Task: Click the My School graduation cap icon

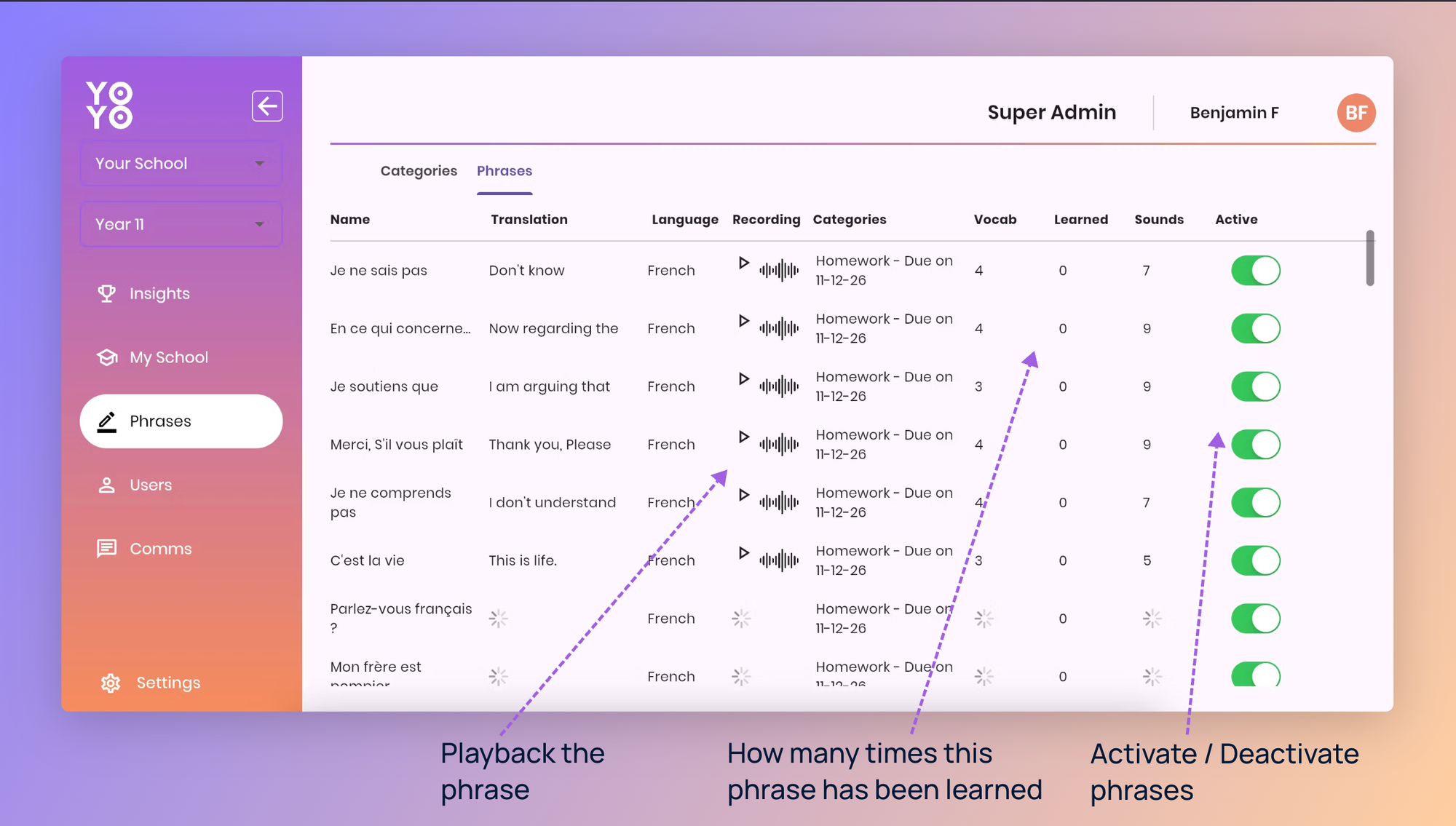Action: 107,357
